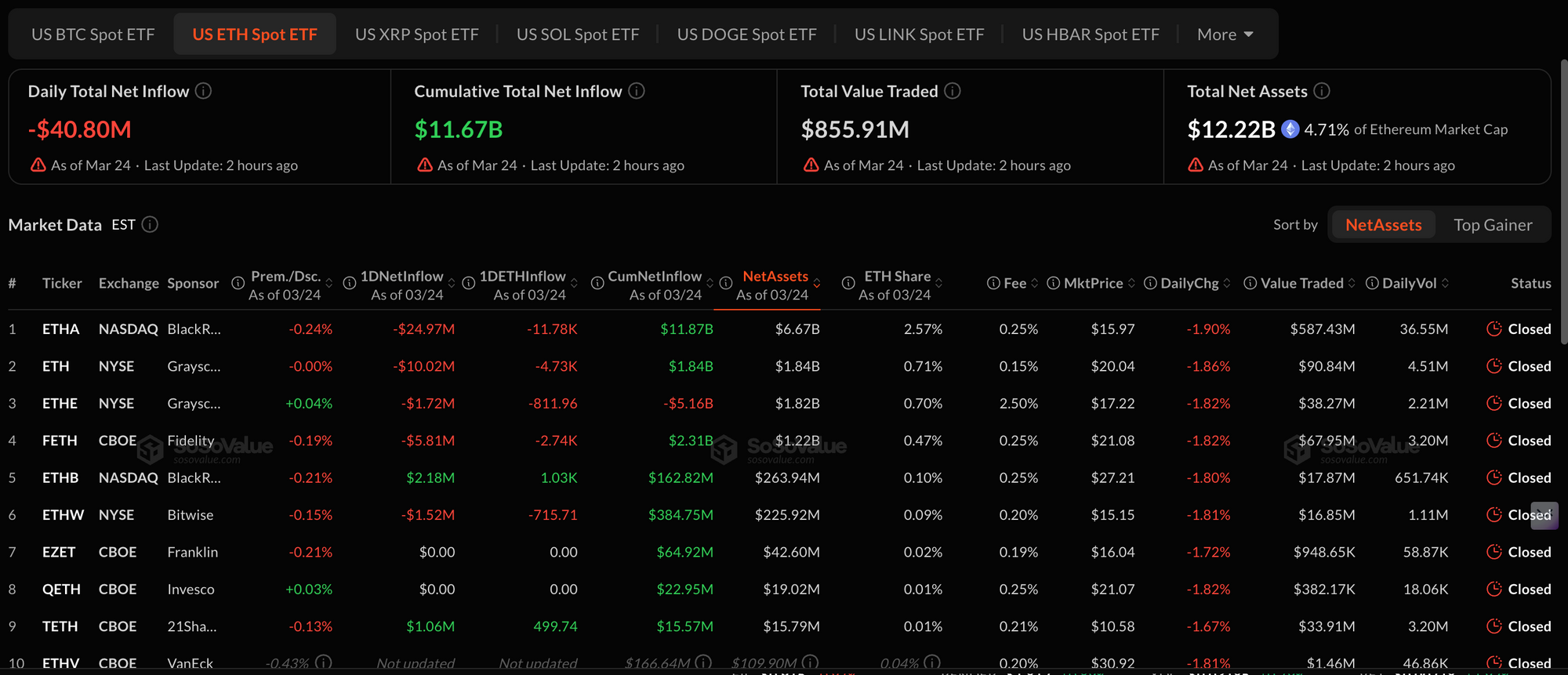Click the info icon before DailyVol column
The height and width of the screenshot is (675, 1568).
pyautogui.click(x=1372, y=283)
